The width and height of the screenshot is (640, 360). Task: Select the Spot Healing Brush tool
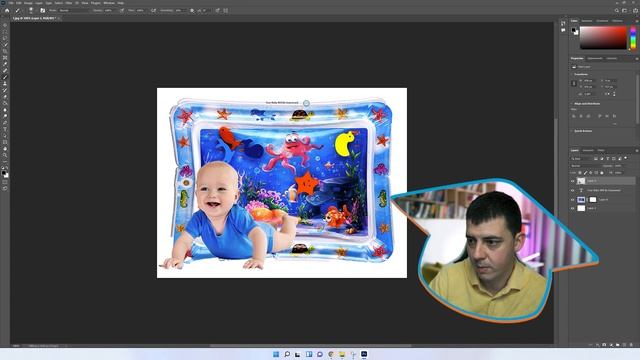[5, 71]
